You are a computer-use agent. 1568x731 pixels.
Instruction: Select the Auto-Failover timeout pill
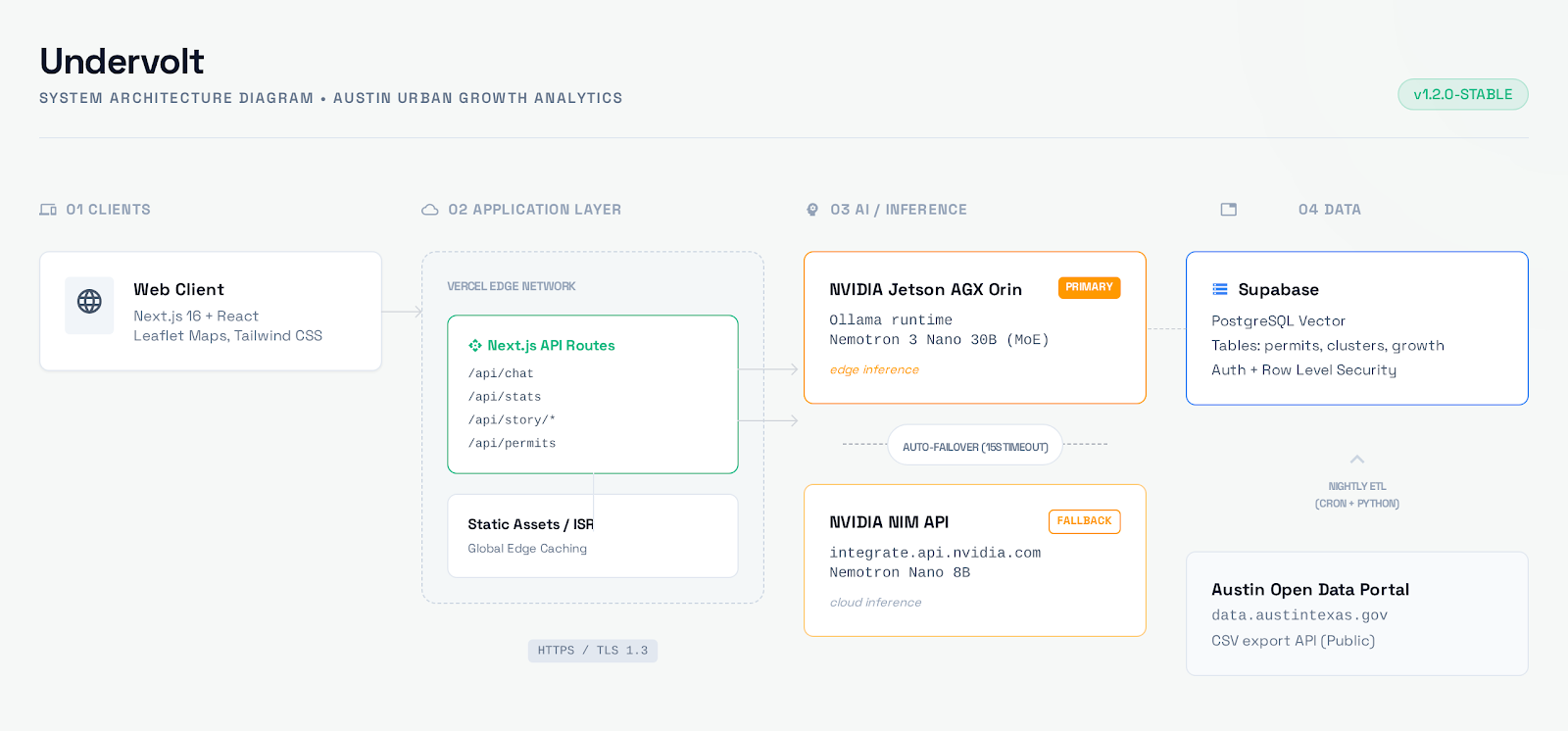pyautogui.click(x=975, y=447)
